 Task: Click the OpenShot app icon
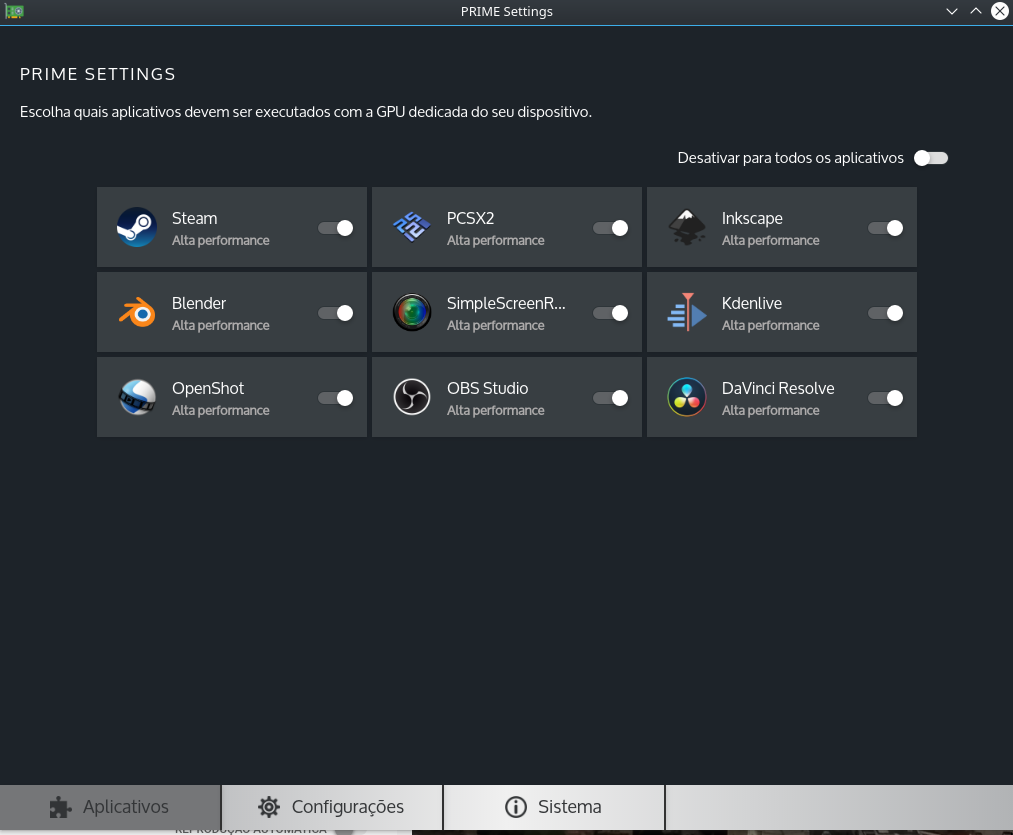tap(137, 397)
